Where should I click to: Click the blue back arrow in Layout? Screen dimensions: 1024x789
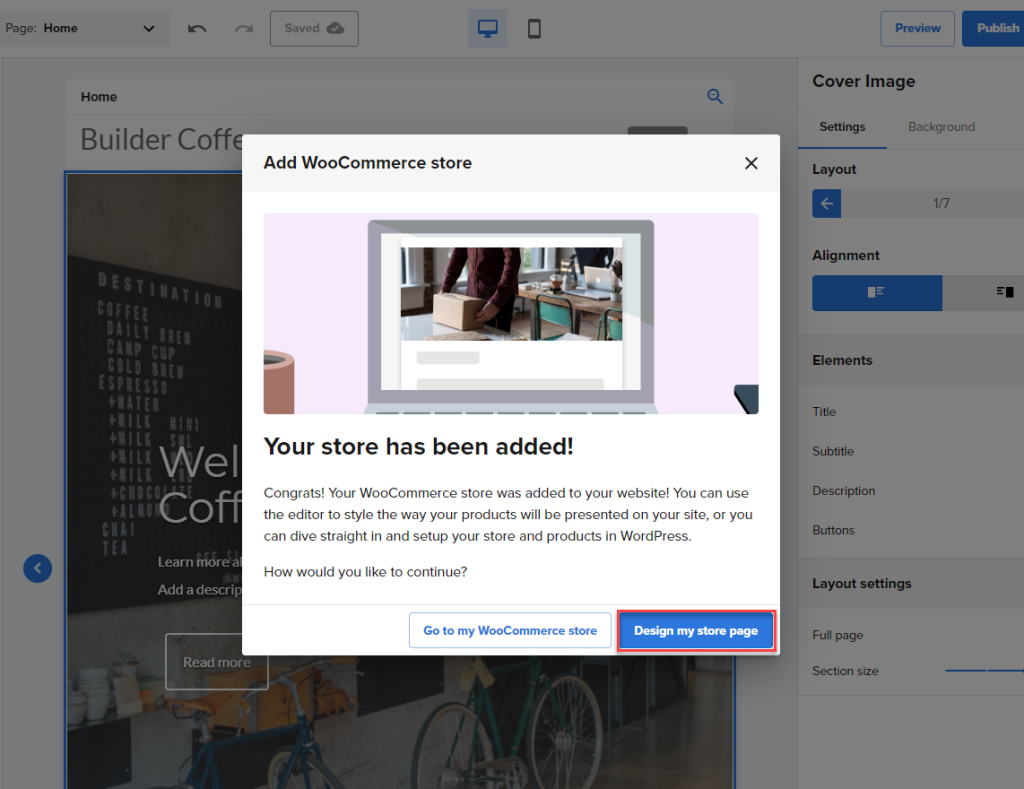point(826,203)
